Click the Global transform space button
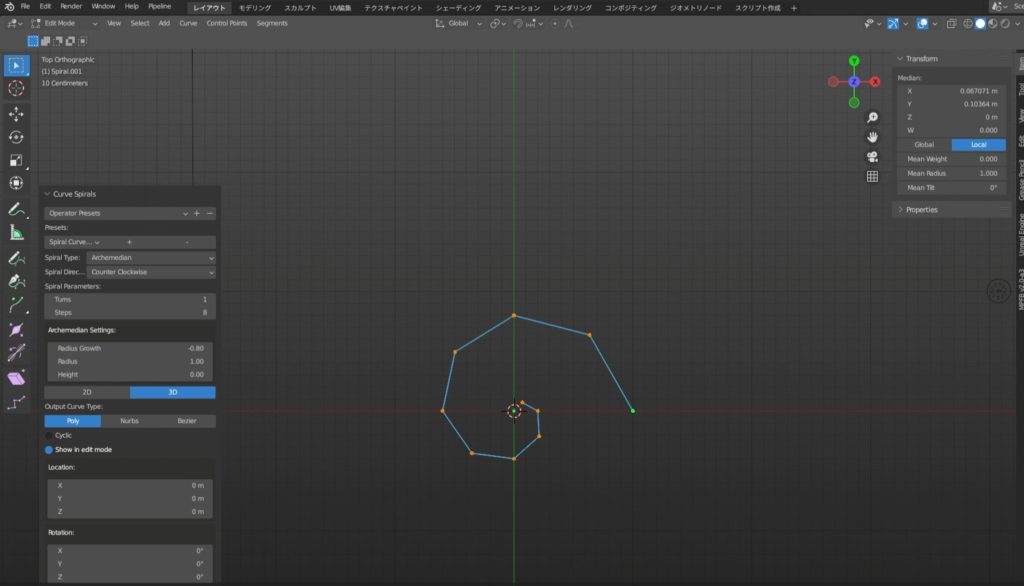 924,145
